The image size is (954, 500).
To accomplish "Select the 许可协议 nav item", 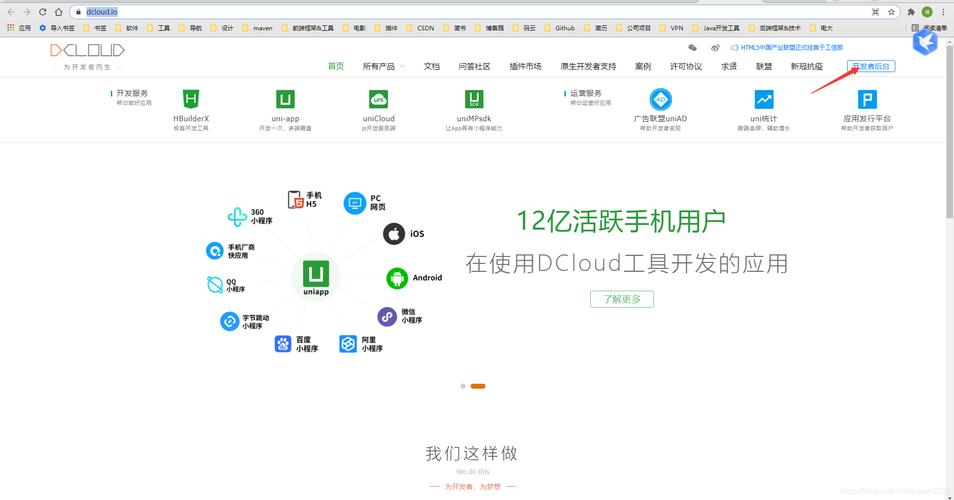I will pos(686,66).
